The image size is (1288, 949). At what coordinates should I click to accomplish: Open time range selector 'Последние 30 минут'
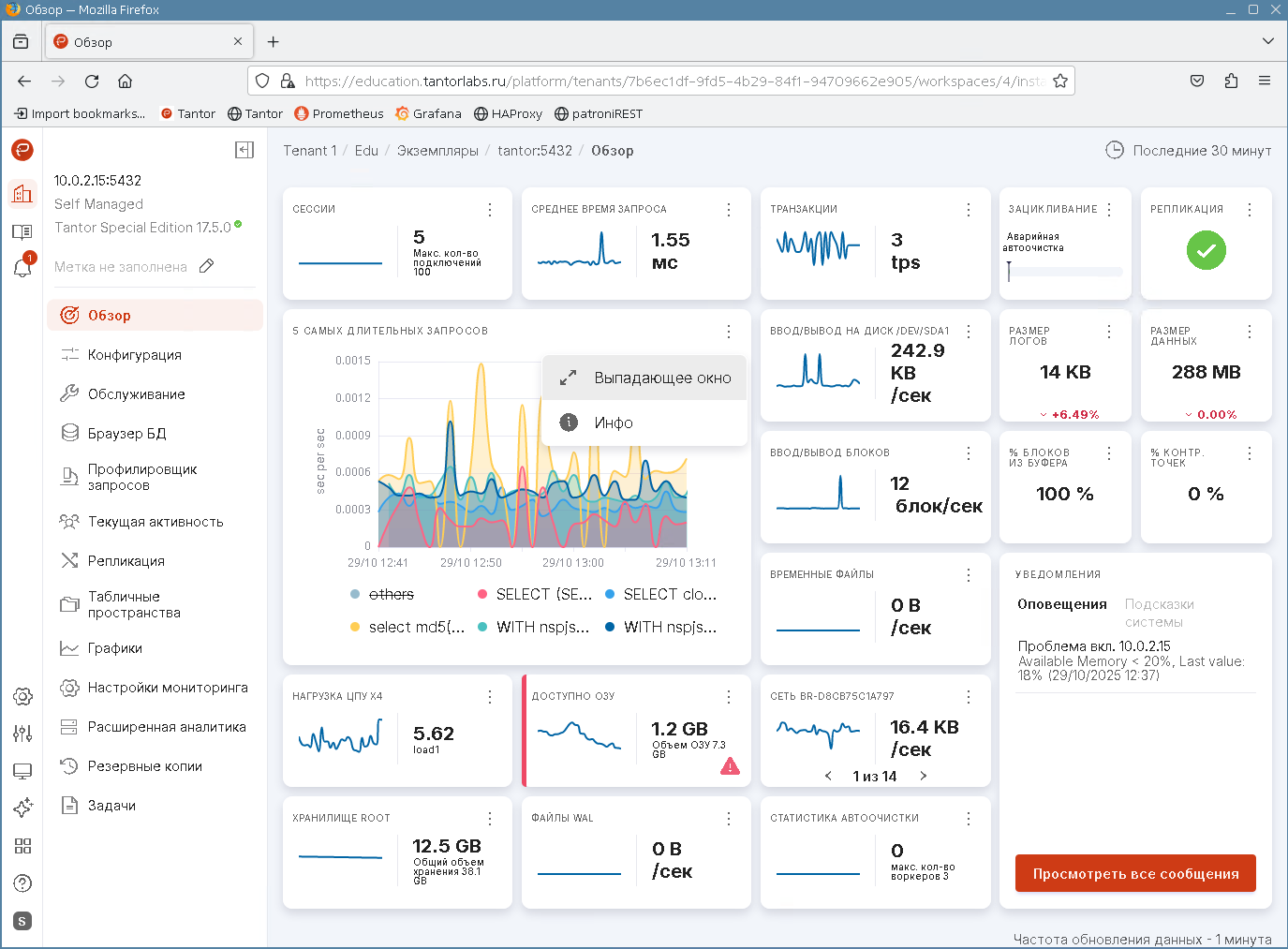1189,151
